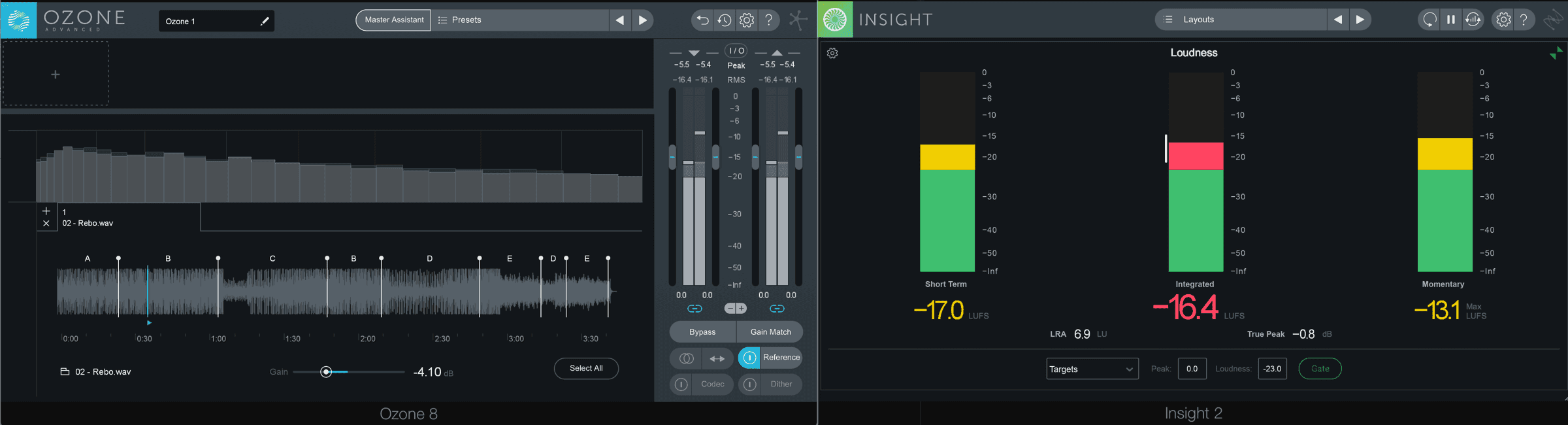Open Insight help question mark

tap(1524, 20)
